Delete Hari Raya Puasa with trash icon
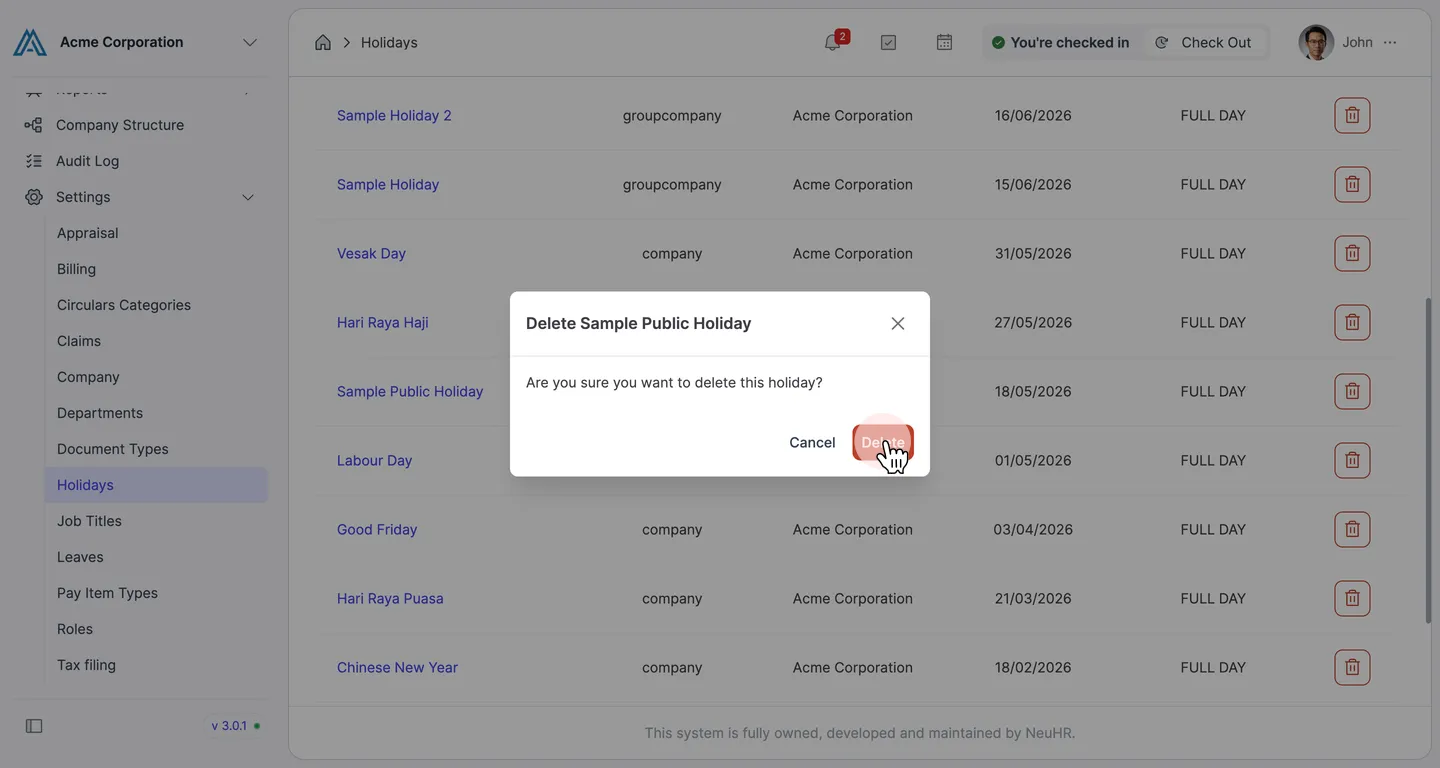 1352,598
